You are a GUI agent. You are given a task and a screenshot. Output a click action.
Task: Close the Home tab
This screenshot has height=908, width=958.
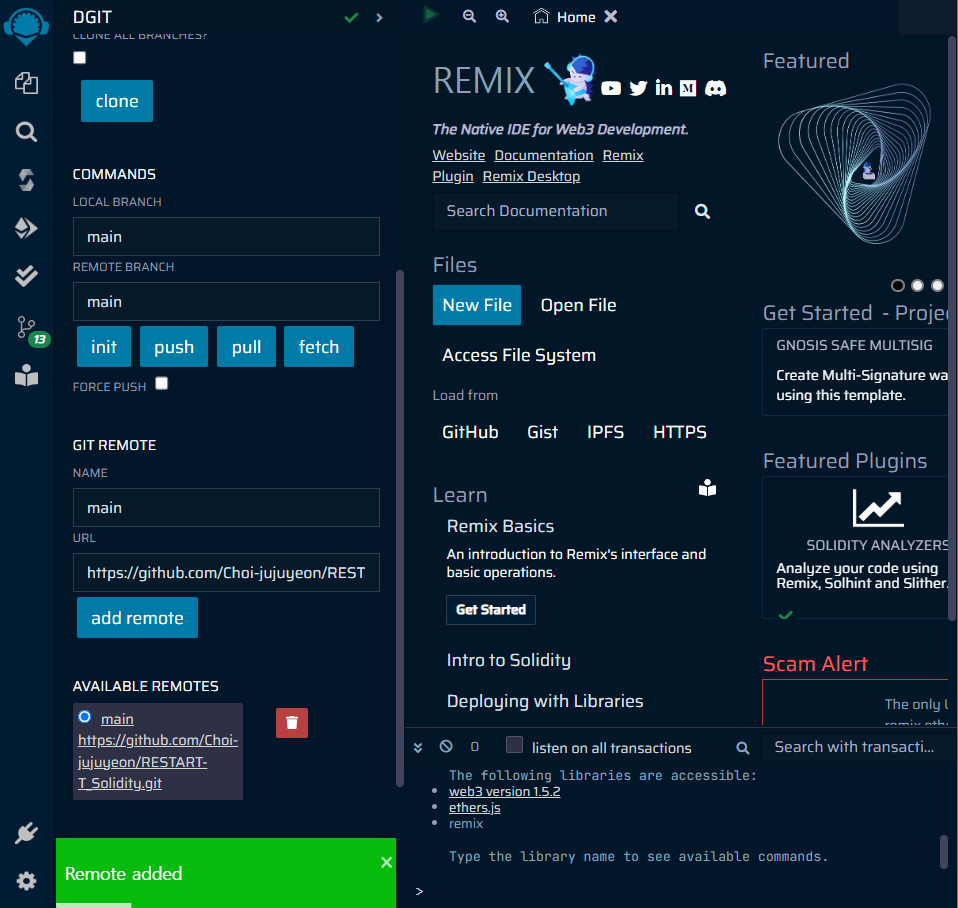[611, 16]
